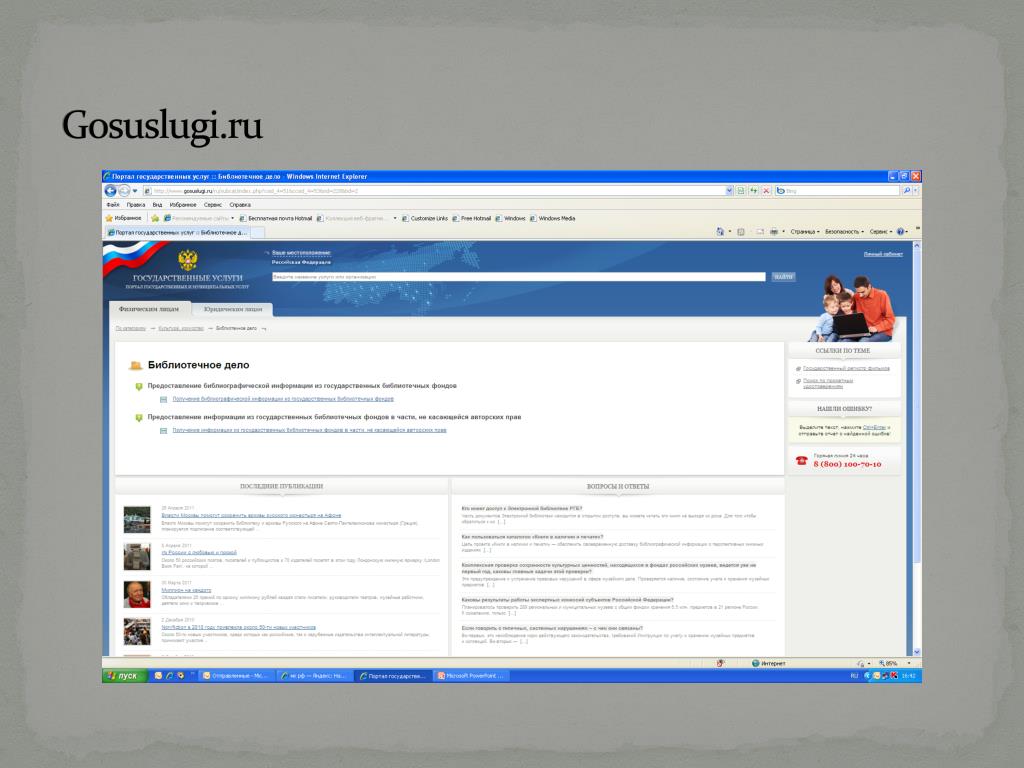Expand the Страница command bar menu
Screen dimensions: 1024x768
click(805, 231)
